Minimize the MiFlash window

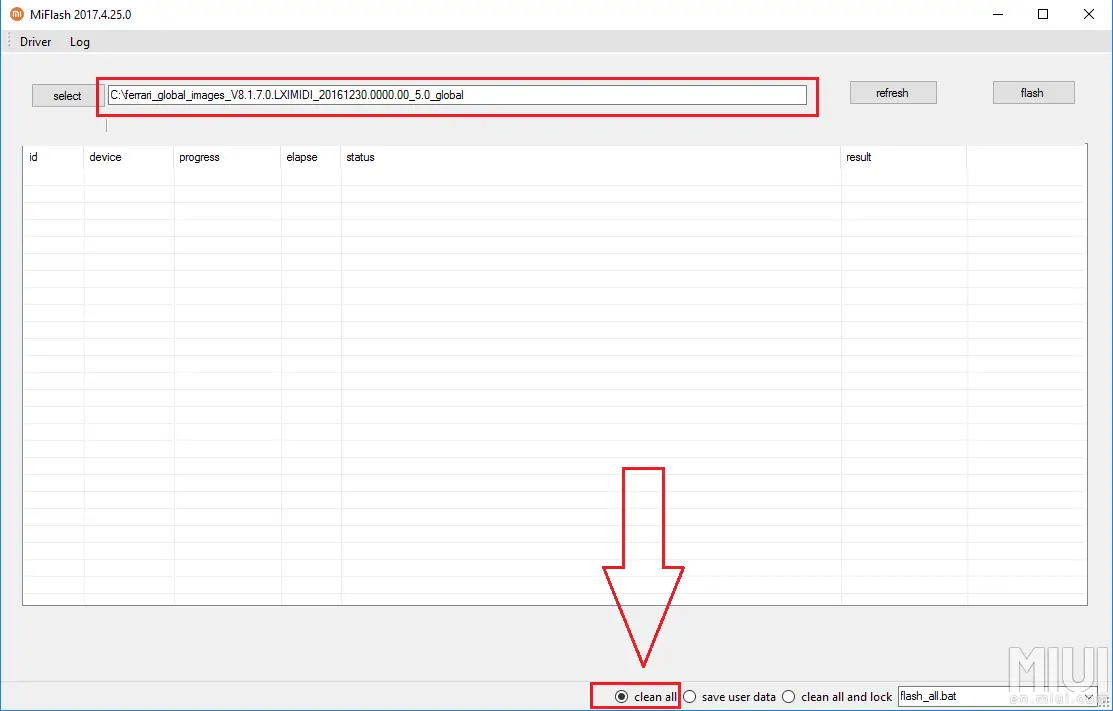click(x=997, y=14)
